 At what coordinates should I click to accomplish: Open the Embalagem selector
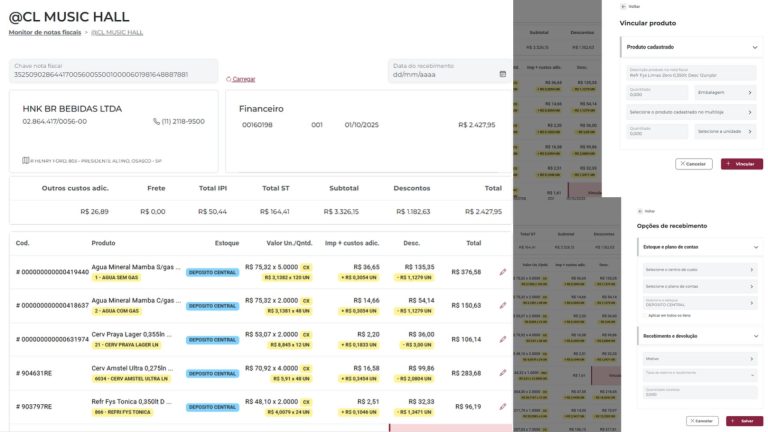click(x=725, y=92)
